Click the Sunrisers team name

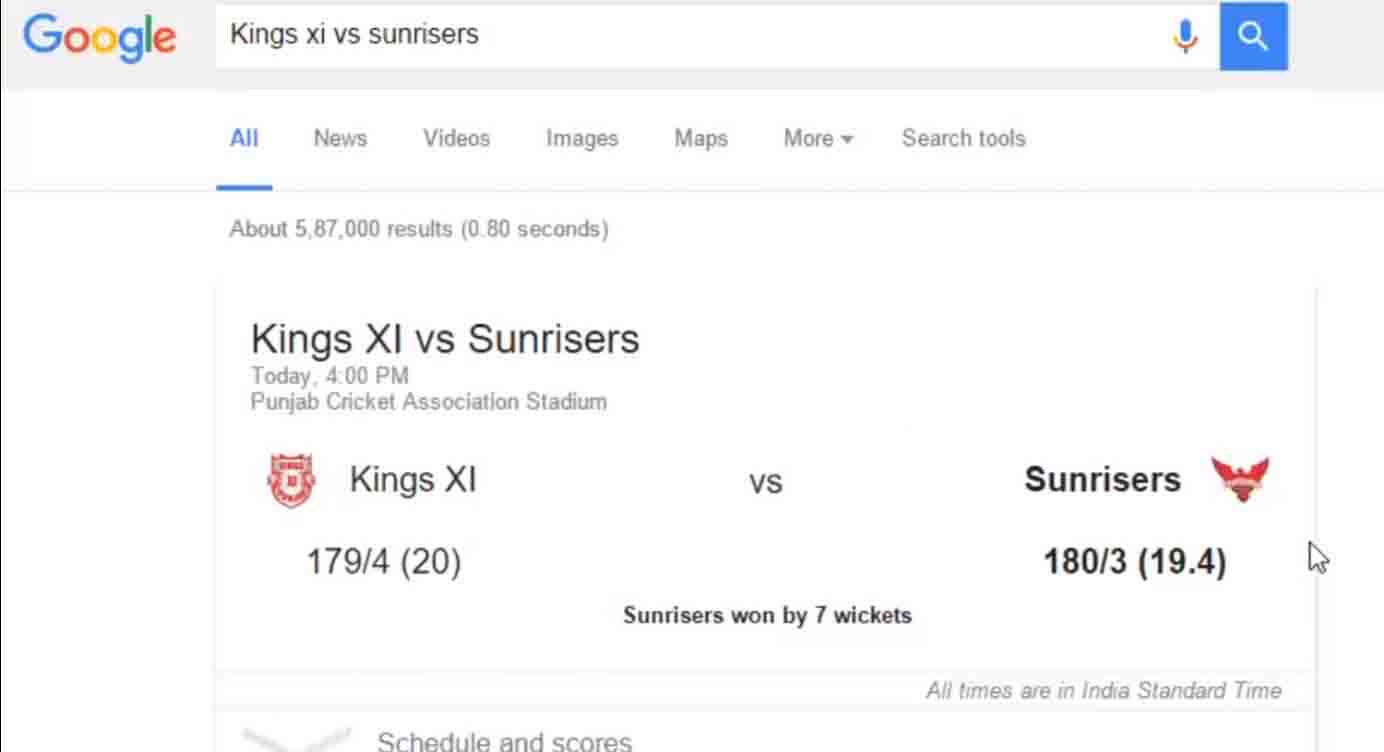tap(1102, 480)
